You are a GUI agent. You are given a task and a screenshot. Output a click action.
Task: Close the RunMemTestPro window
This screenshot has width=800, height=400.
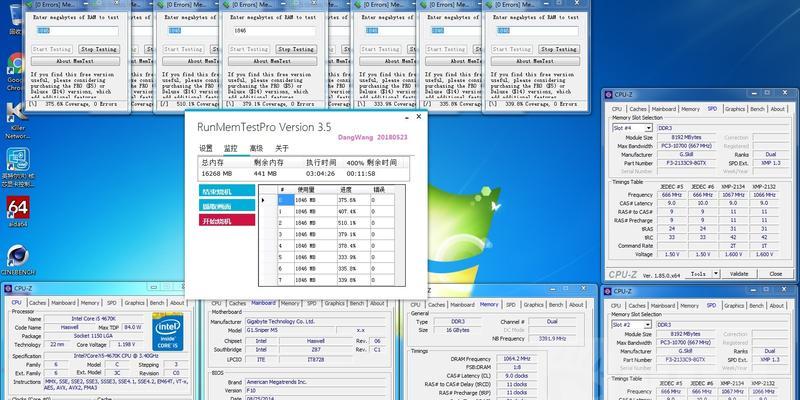tap(419, 117)
